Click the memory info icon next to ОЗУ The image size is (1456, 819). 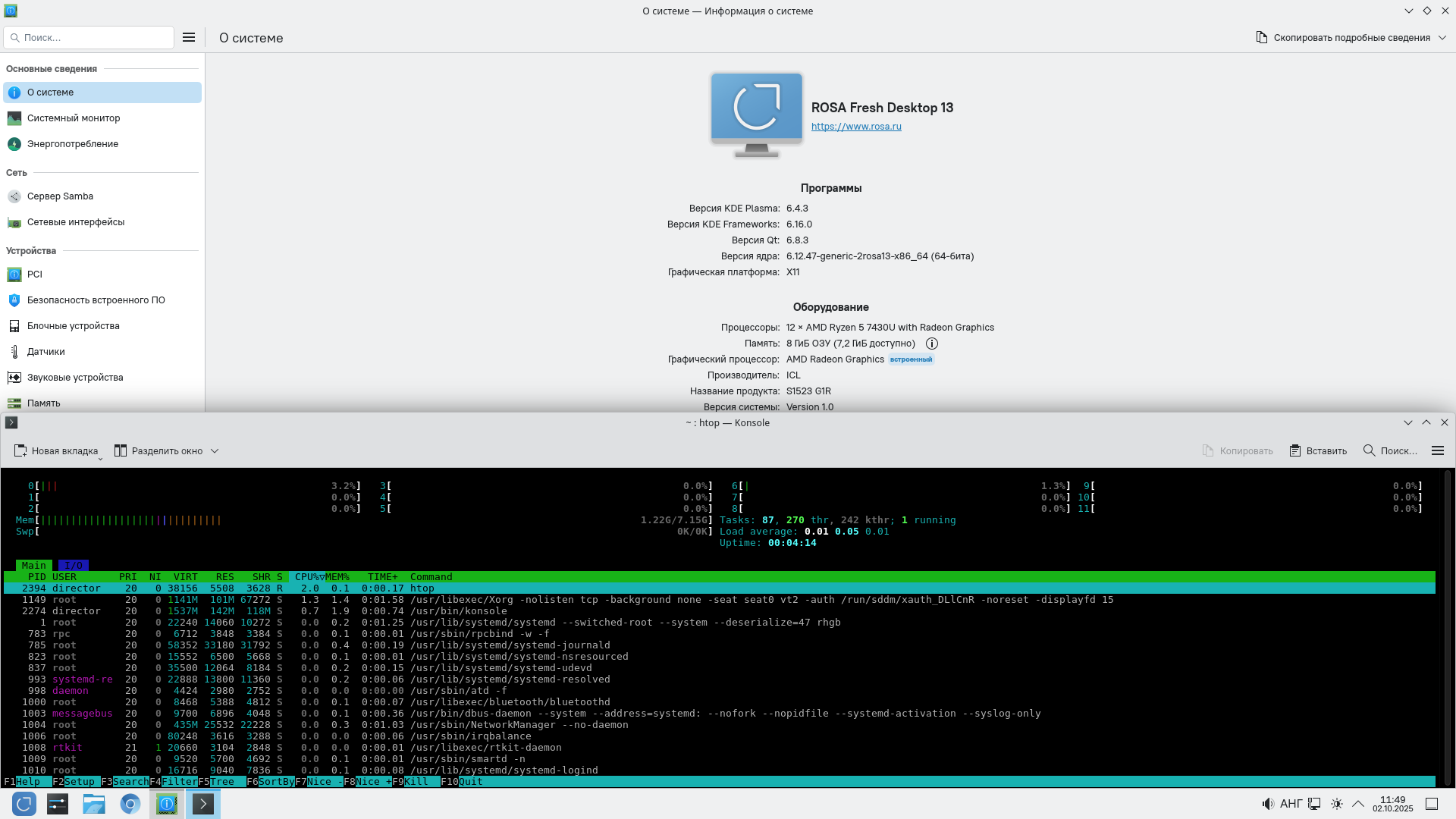tap(932, 344)
